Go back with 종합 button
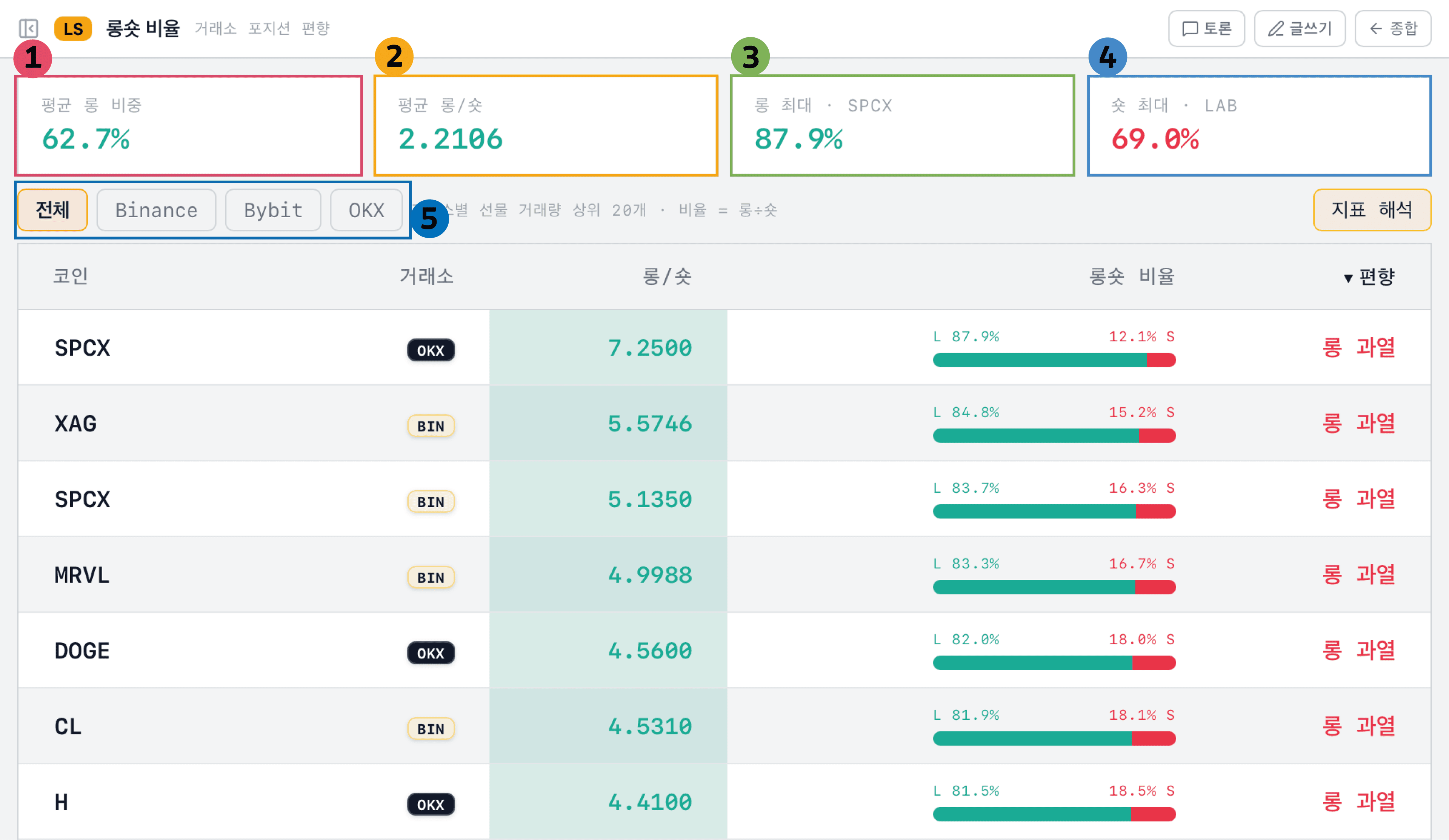 pos(1393,28)
